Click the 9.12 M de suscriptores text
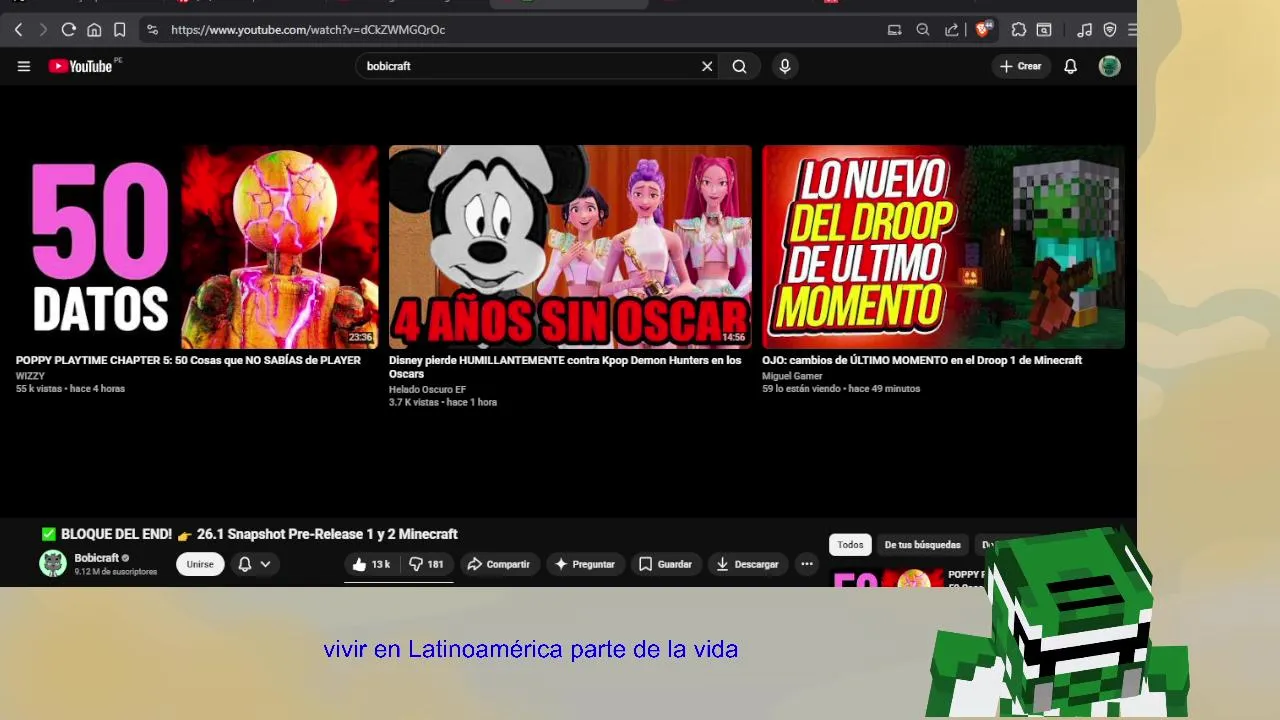Screen dimensions: 1280x720 (116, 572)
